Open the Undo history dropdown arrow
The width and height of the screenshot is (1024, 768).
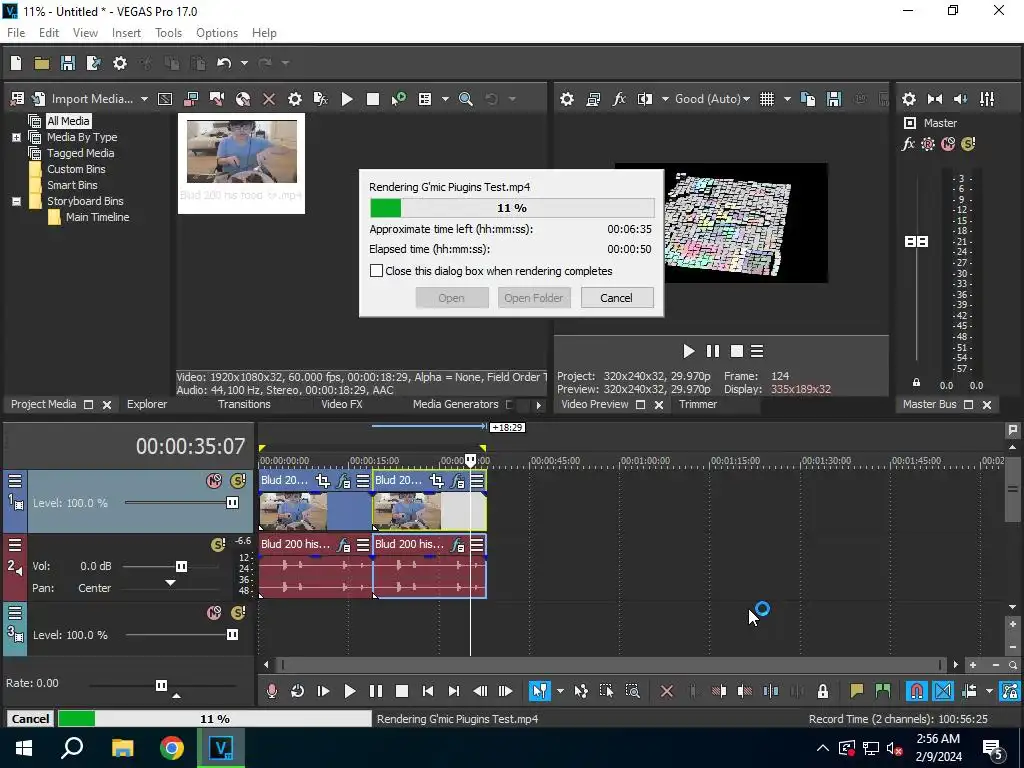(244, 63)
